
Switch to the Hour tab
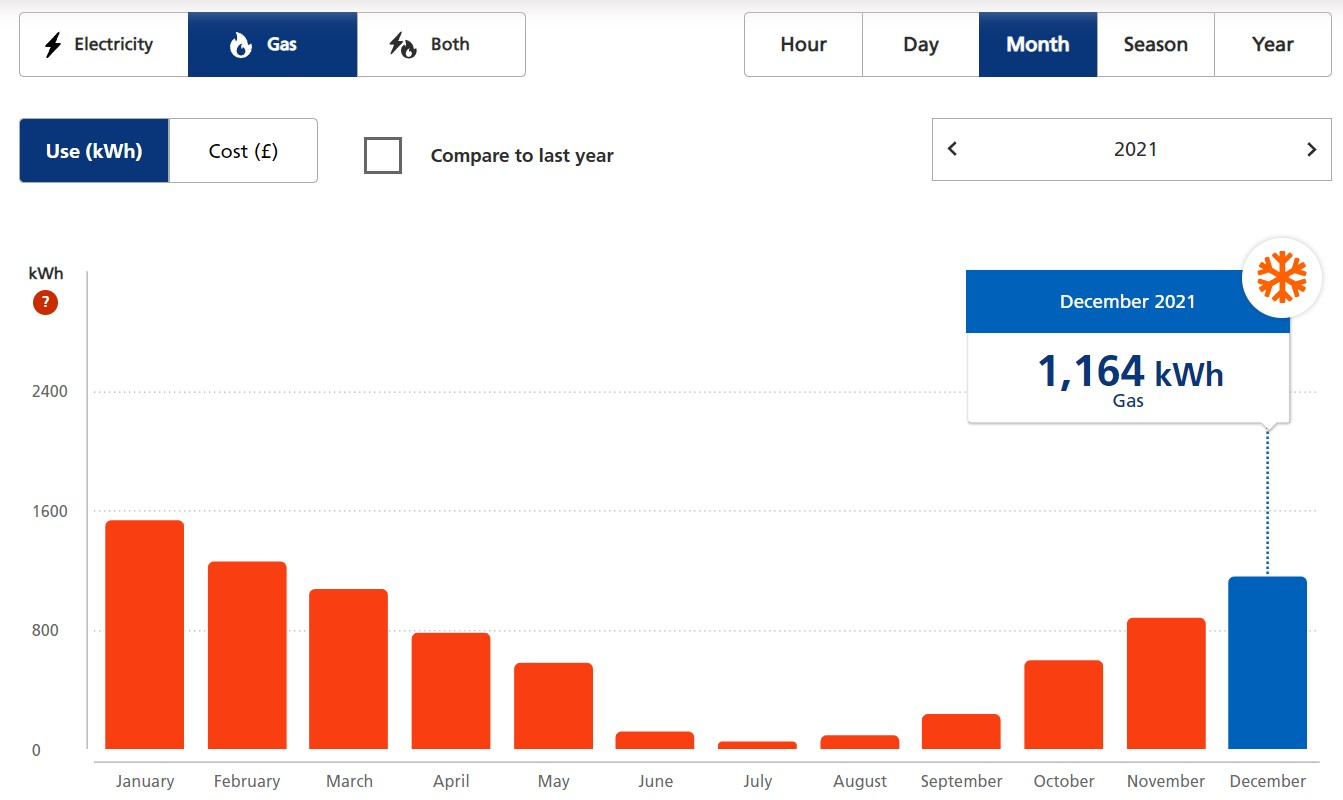(803, 45)
